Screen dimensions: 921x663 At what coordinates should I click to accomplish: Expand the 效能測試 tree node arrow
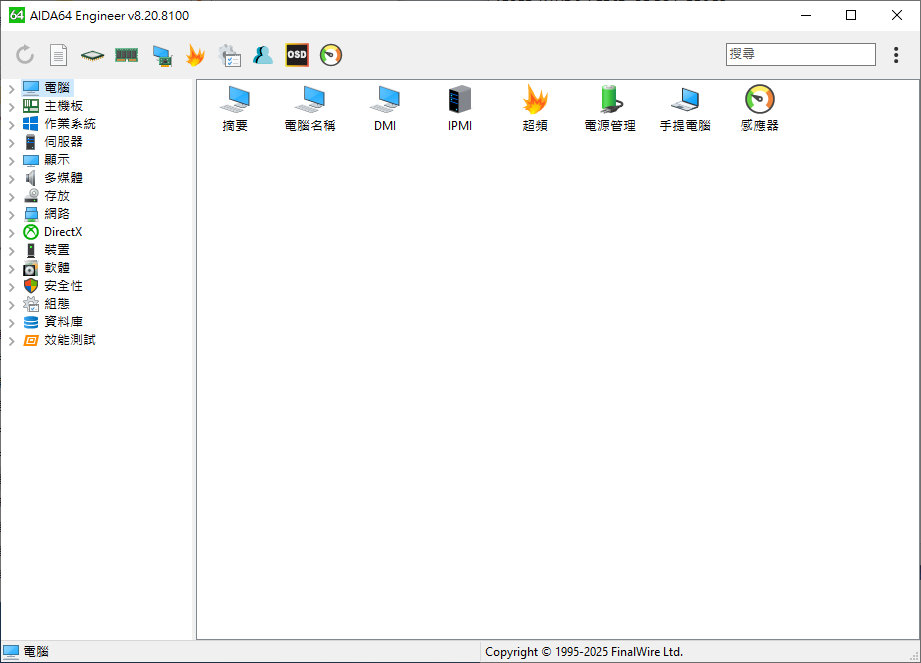11,340
